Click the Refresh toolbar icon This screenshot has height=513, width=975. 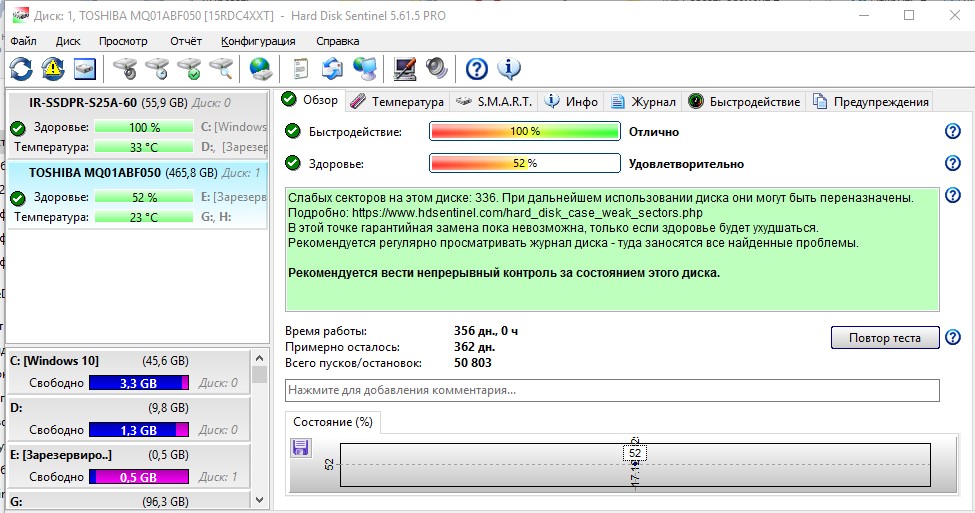click(21, 68)
